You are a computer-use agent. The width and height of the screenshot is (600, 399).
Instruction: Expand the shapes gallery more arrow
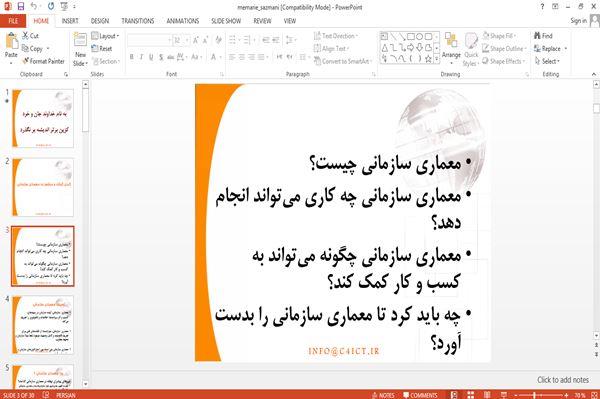pos(437,59)
